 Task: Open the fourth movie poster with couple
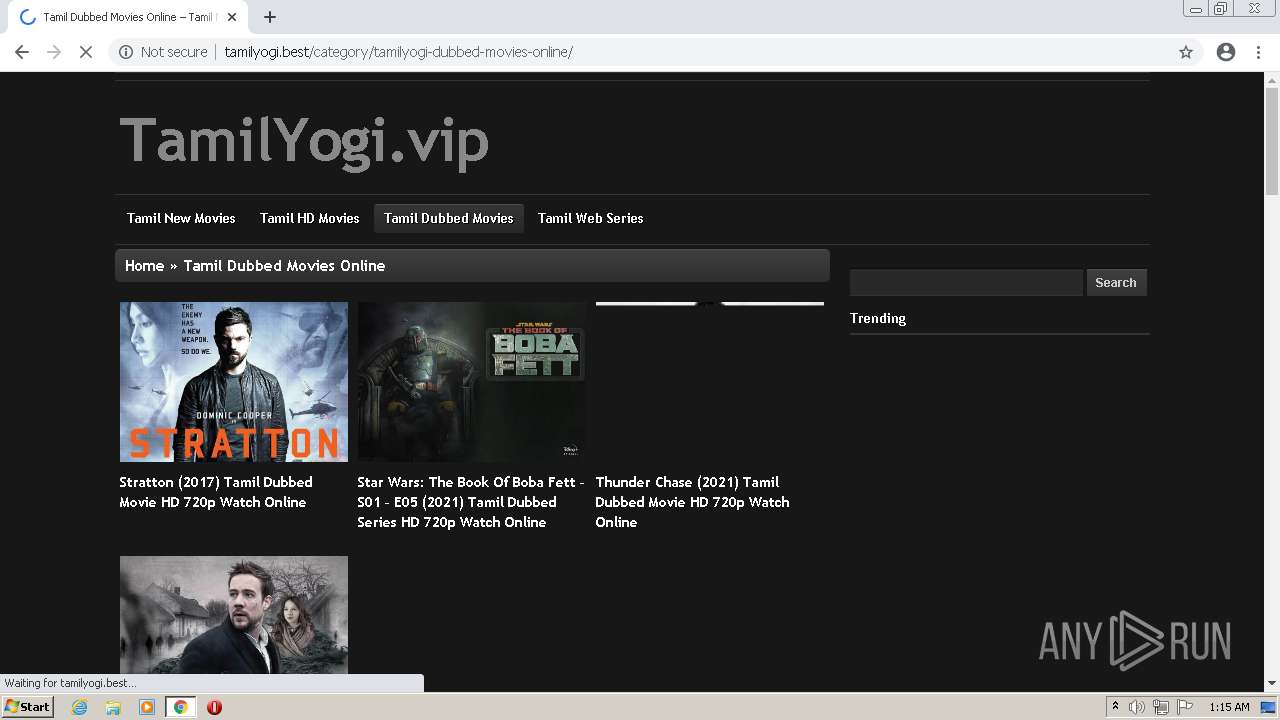(x=234, y=615)
